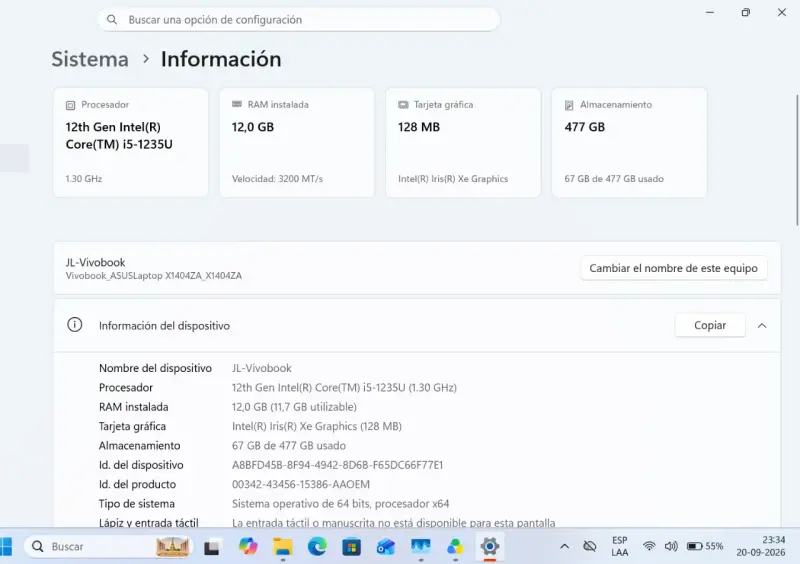
Task: Click the Lápiz y entrada táctil label
Action: 148,522
